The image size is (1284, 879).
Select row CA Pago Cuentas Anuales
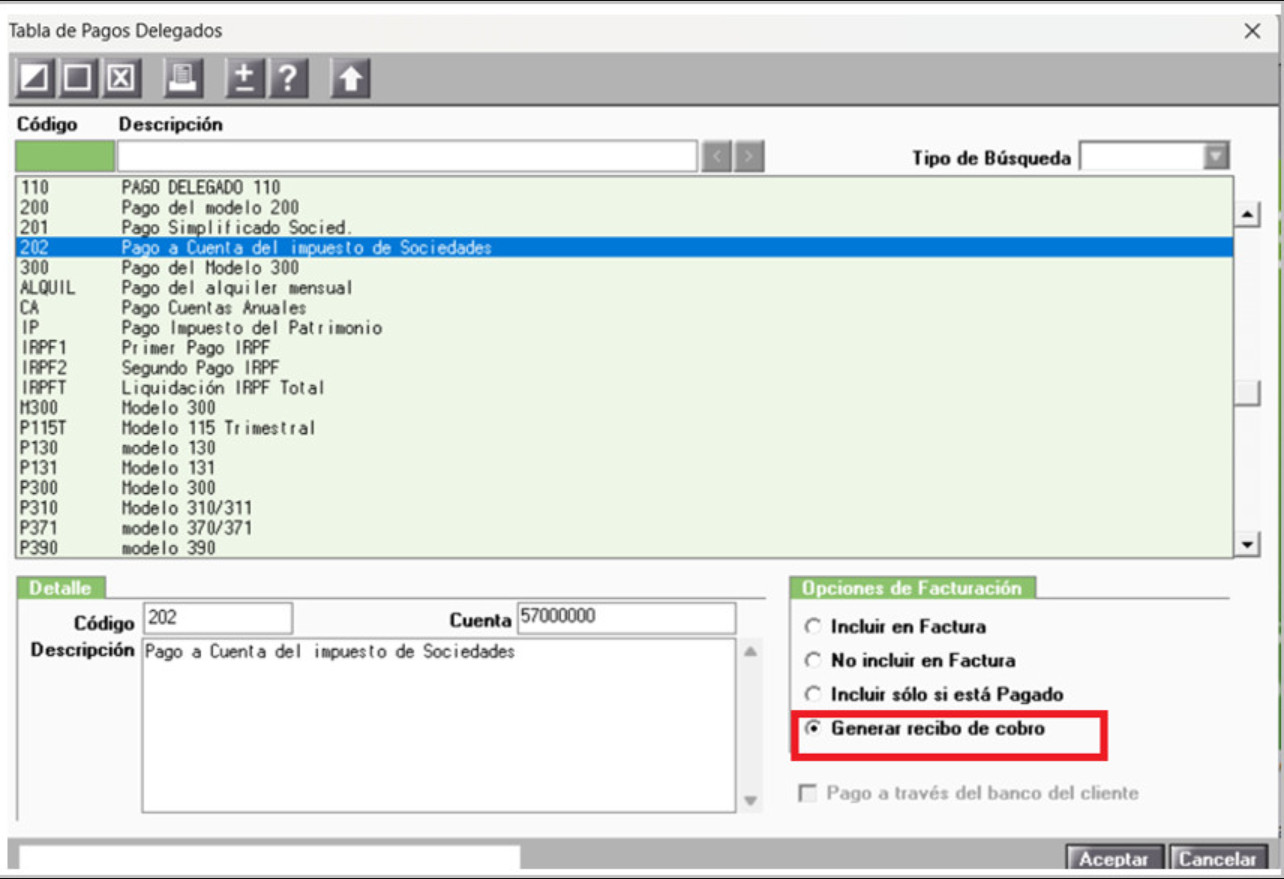point(624,308)
